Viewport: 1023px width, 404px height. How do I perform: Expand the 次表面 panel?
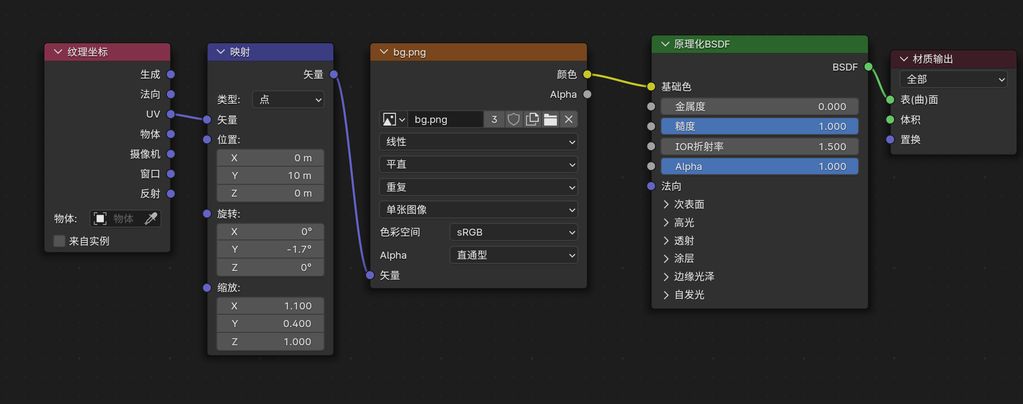coord(666,204)
